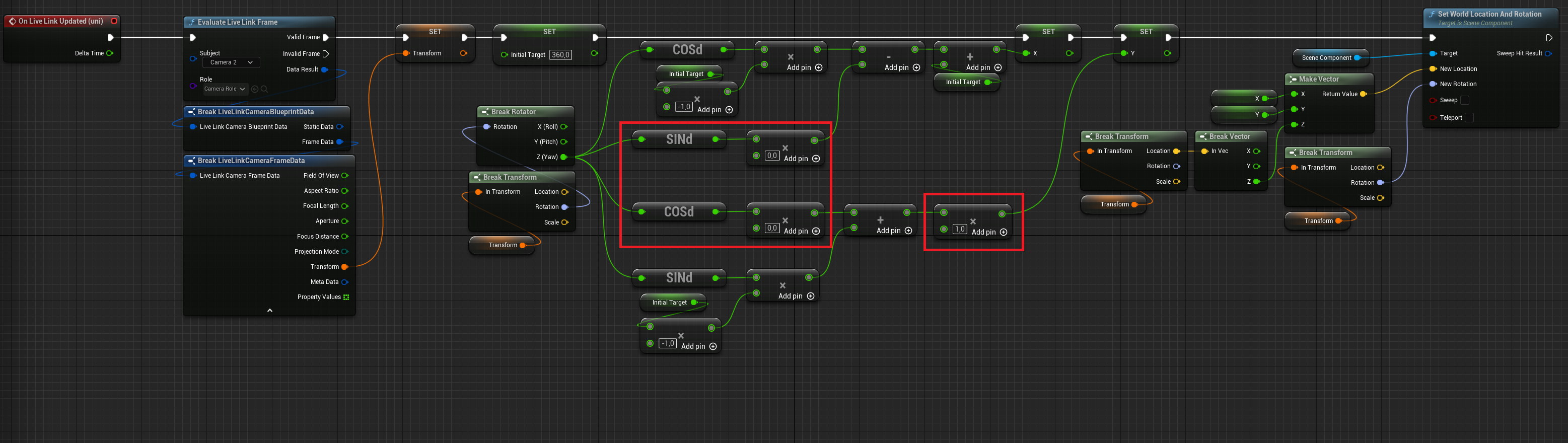
Task: Click the On Live Link Updated event icon
Action: 12,21
